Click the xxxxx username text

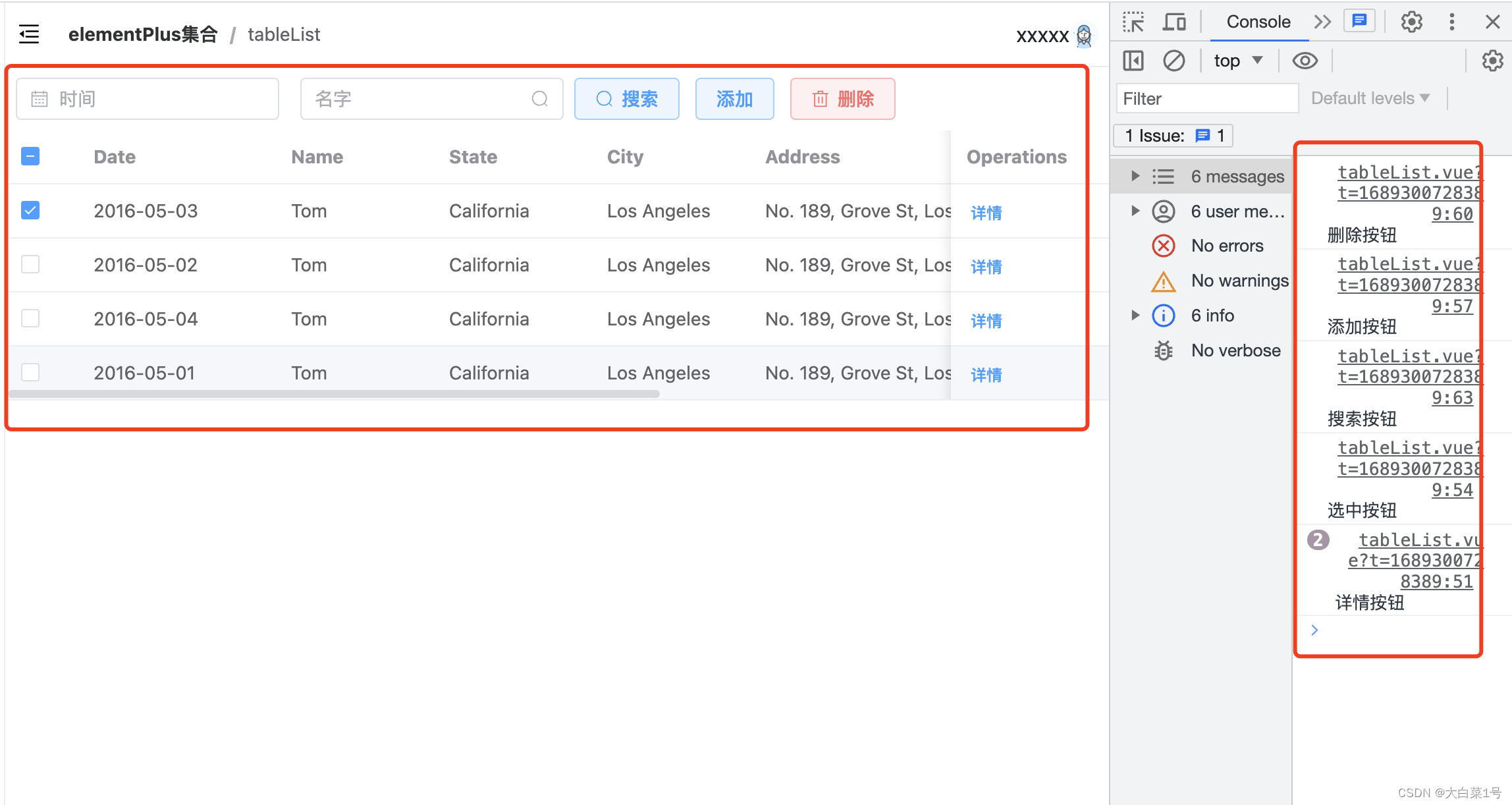pyautogui.click(x=1042, y=36)
